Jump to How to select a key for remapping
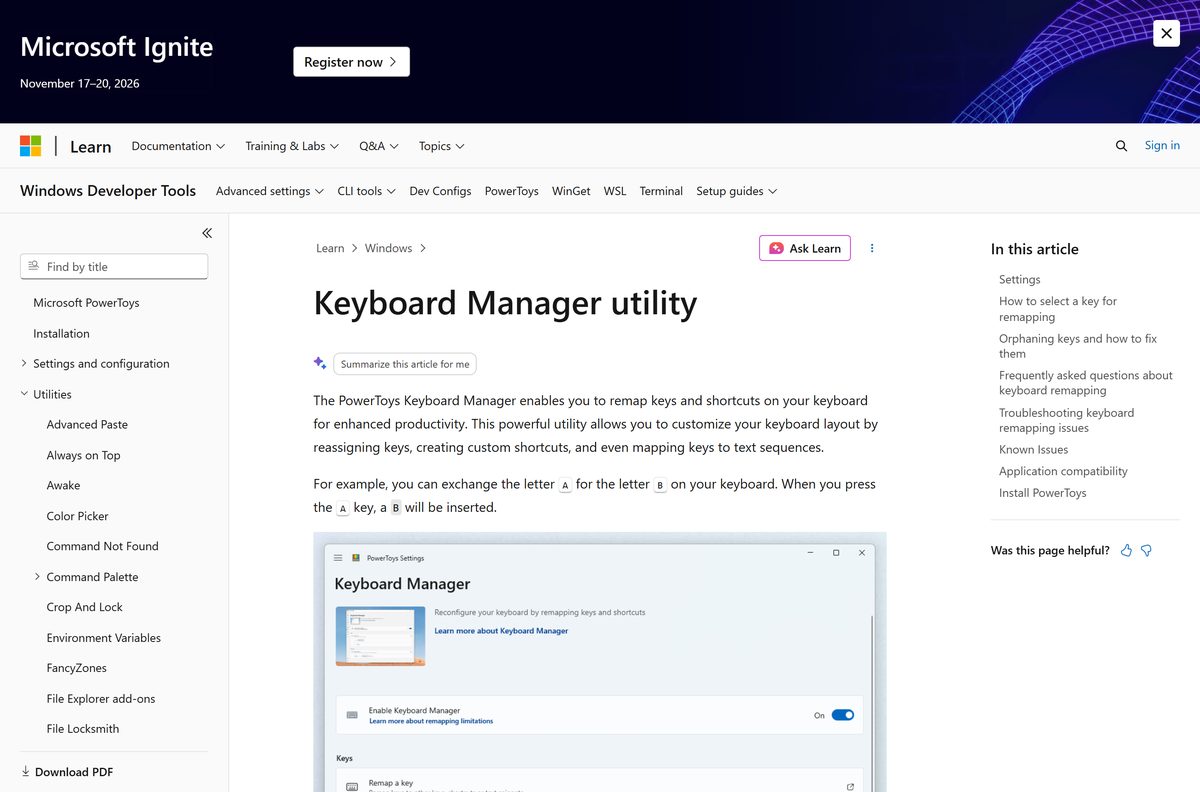Screen dimensions: 1200x792 (1058, 309)
